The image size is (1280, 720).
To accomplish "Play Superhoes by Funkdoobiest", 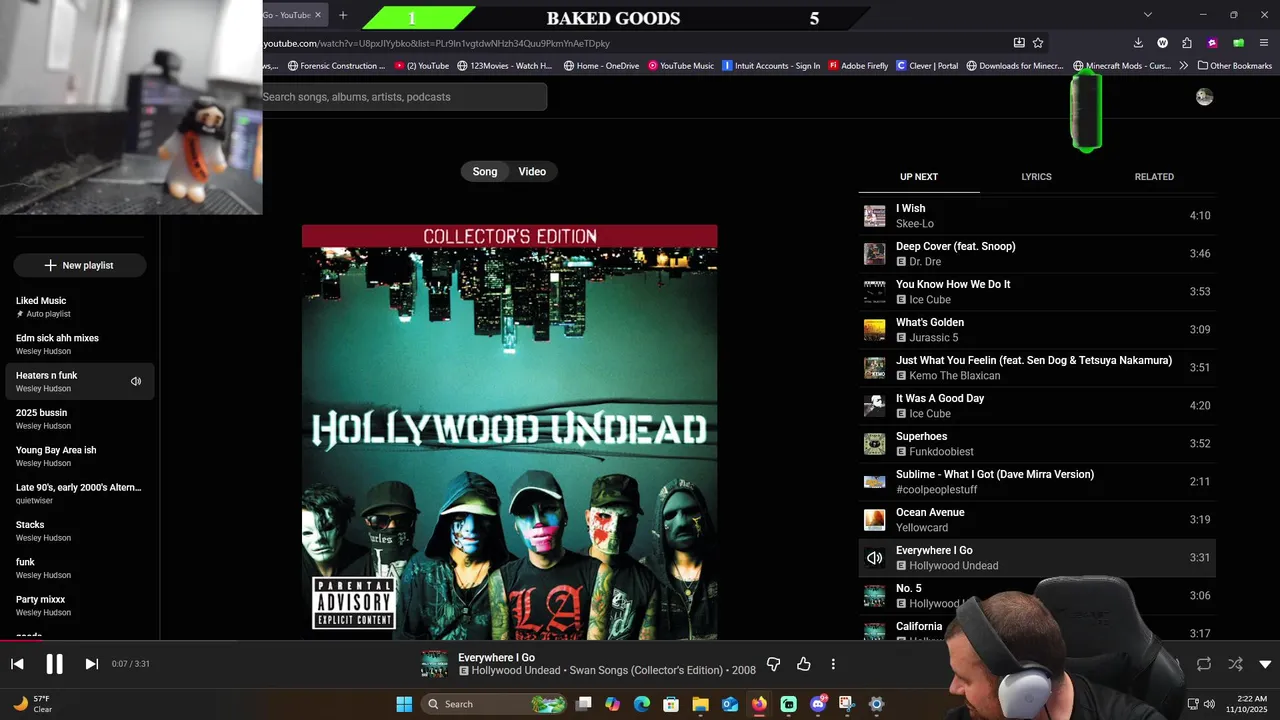I will [x=1037, y=444].
